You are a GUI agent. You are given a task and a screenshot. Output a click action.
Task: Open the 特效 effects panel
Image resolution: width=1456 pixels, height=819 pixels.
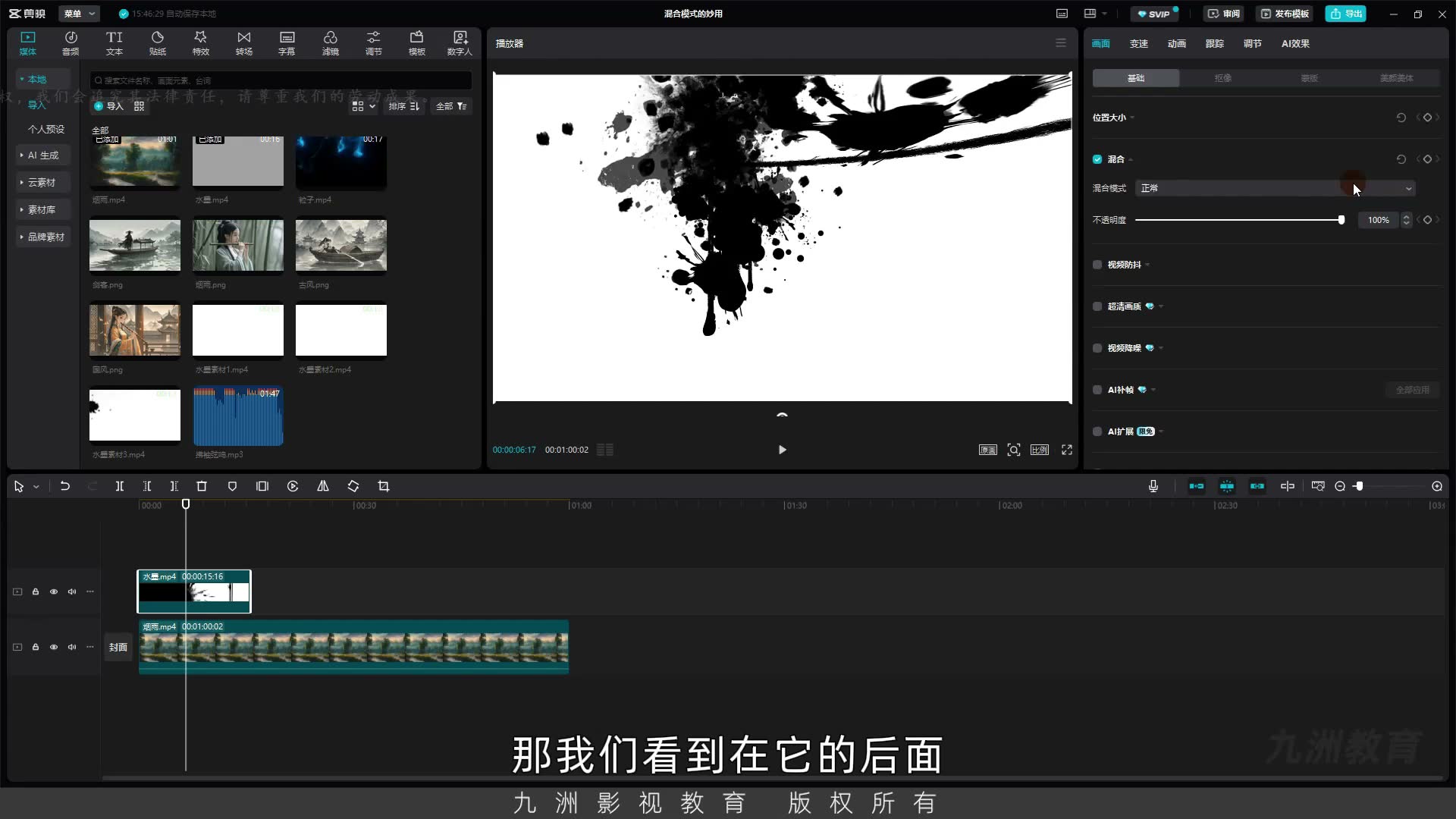[x=201, y=43]
